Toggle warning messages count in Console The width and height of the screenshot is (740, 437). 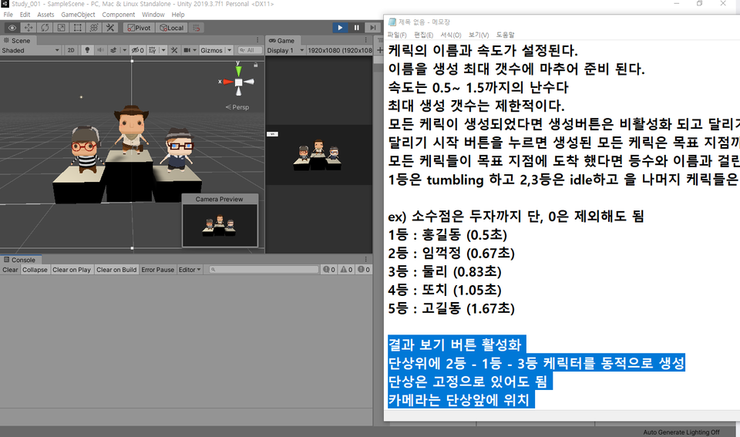click(347, 269)
